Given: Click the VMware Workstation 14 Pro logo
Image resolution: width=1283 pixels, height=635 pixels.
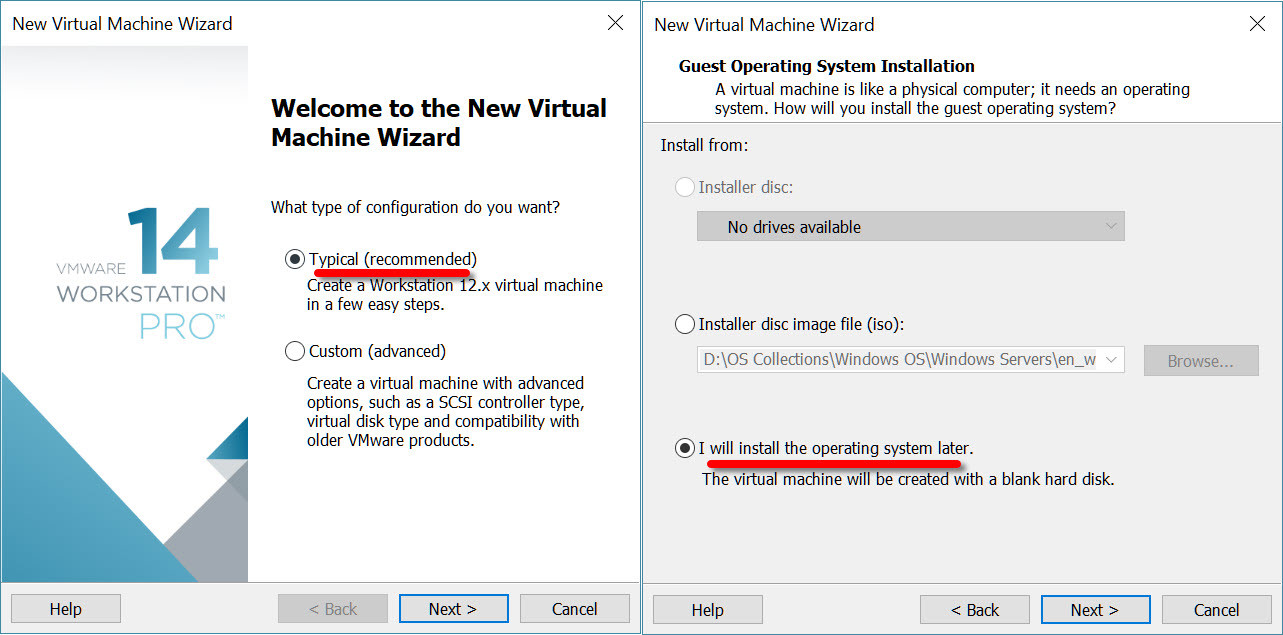Looking at the screenshot, I should tap(141, 272).
